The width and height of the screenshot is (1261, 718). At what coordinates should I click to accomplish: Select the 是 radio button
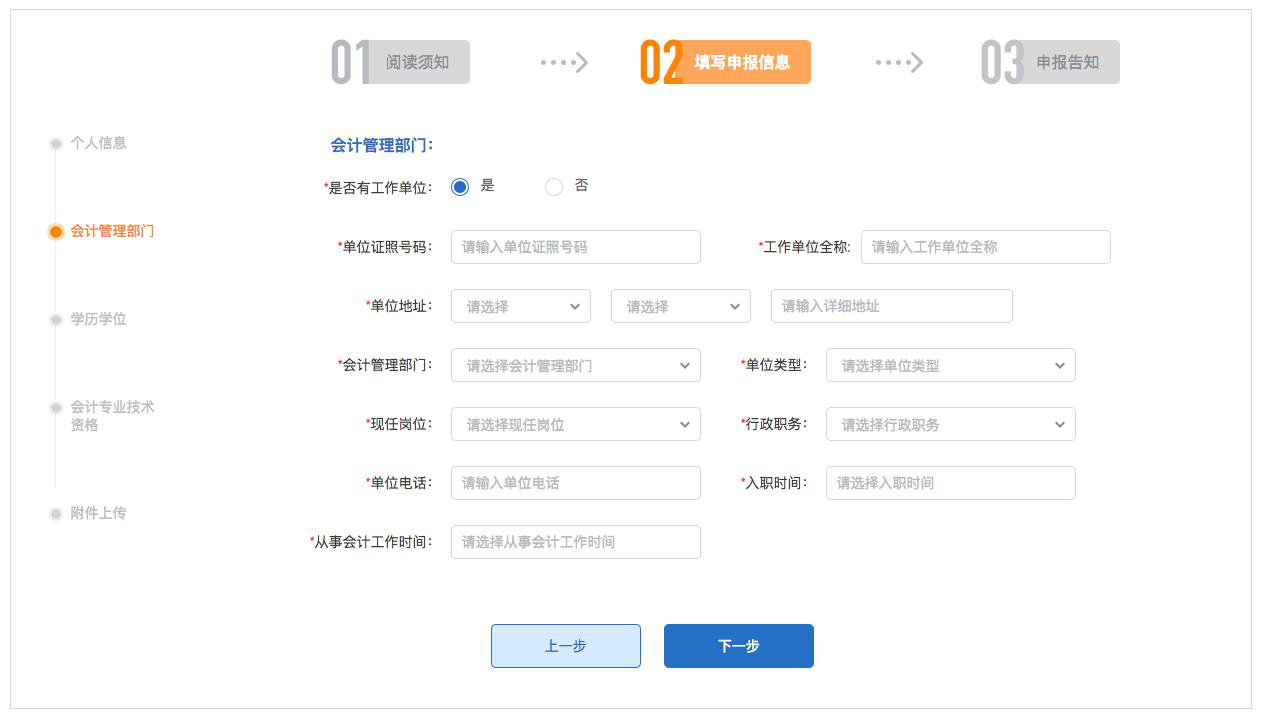[x=460, y=187]
